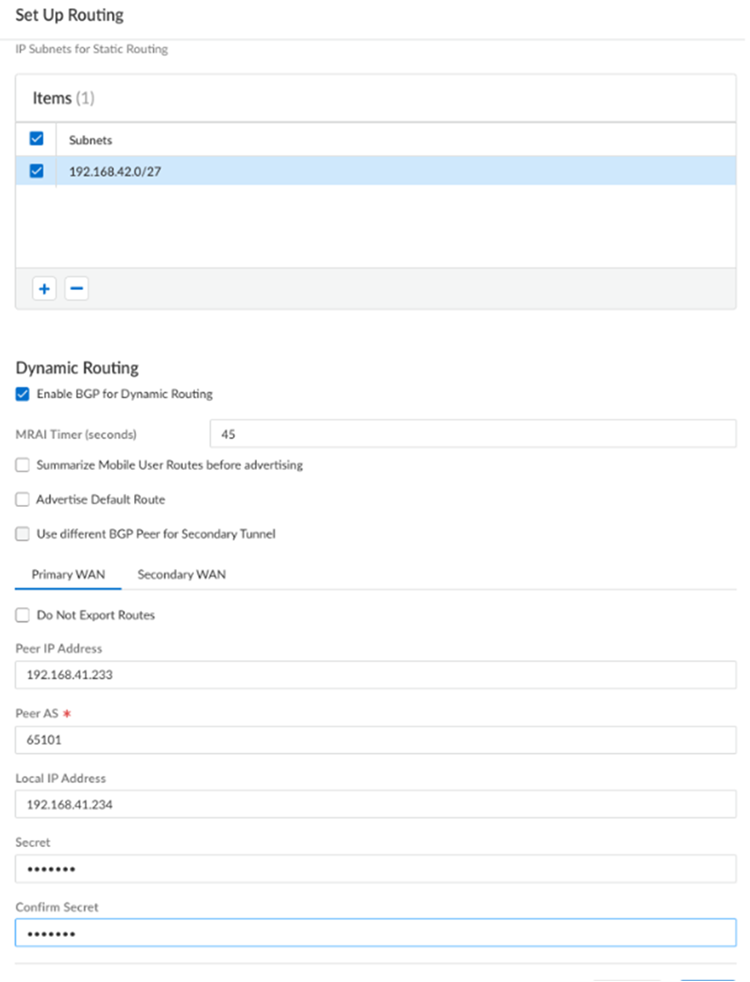Click the MRAI Timer seconds field
The width and height of the screenshot is (750, 982).
coord(472,435)
